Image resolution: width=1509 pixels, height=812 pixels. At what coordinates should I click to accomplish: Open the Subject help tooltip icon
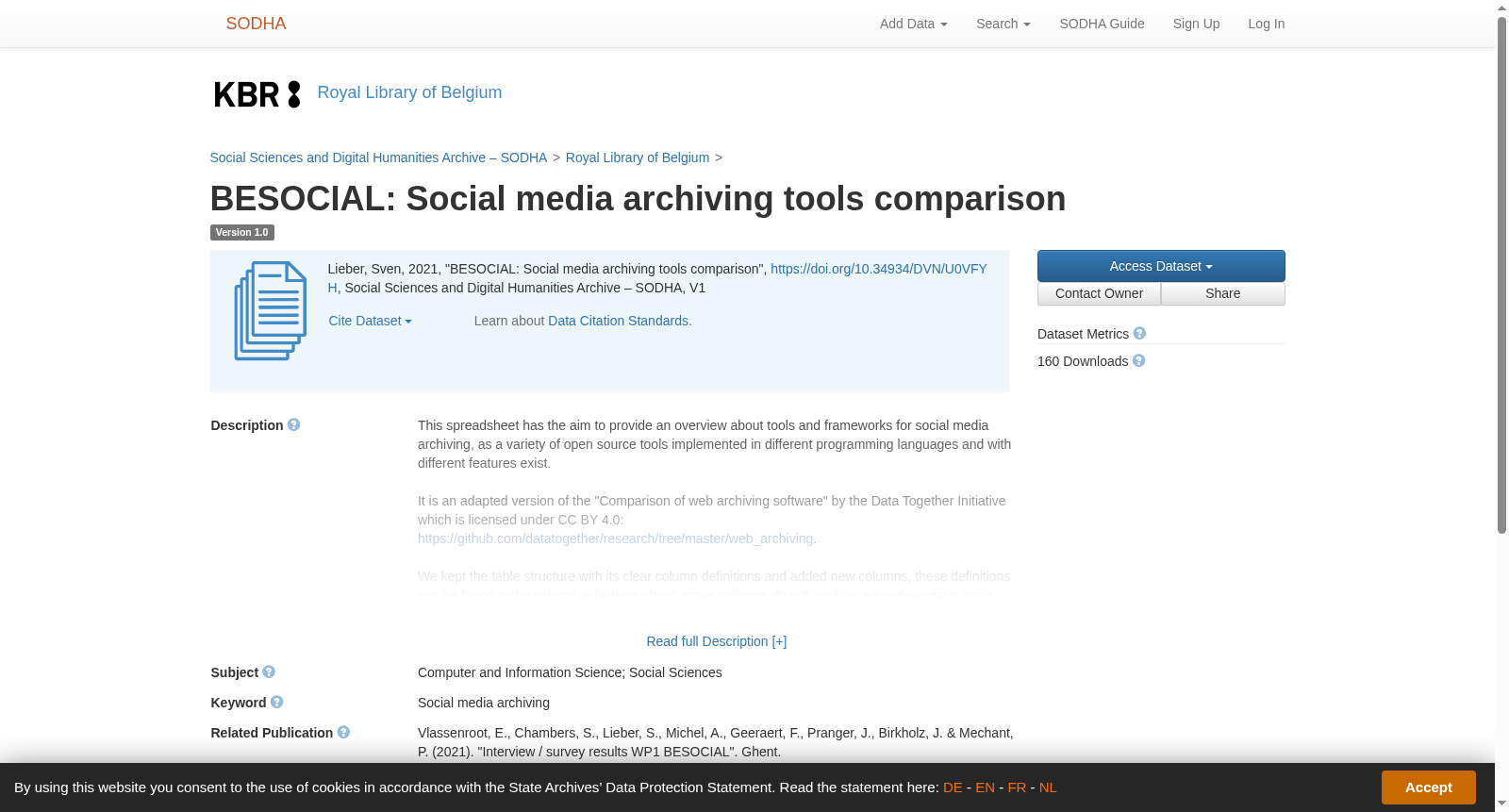(269, 672)
